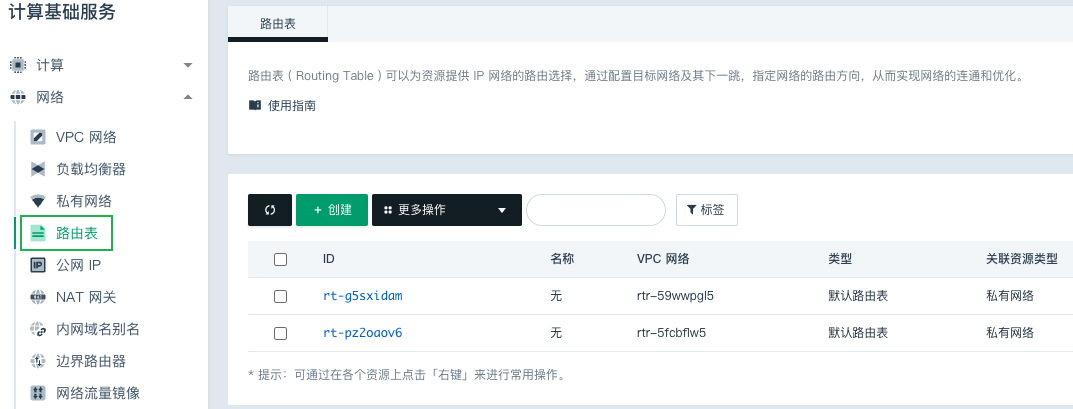The width and height of the screenshot is (1073, 409).
Task: Click the 网络流量镜像 icon
Action: click(38, 393)
